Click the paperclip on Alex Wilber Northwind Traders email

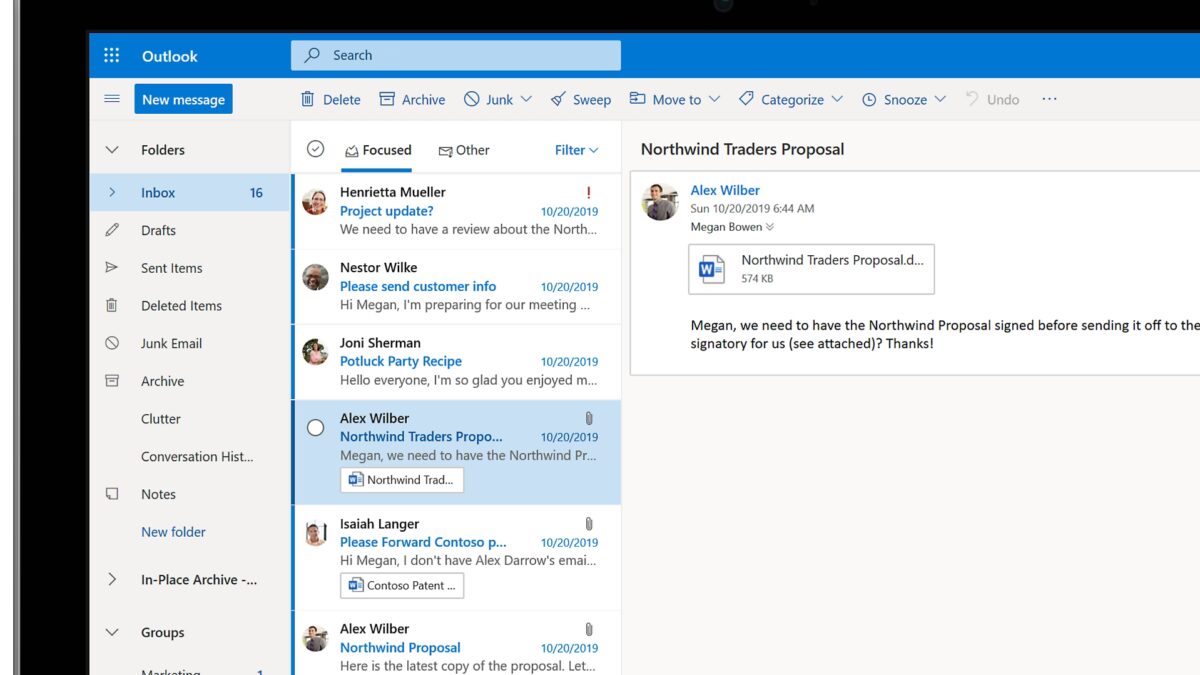point(589,418)
